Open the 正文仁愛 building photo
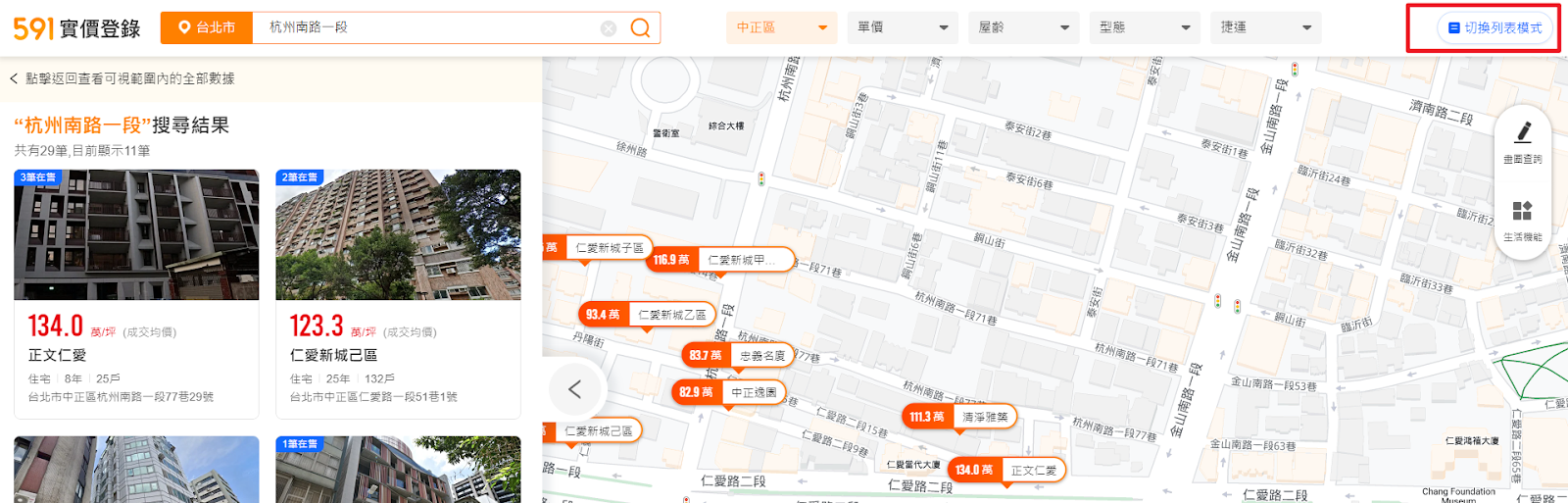 point(136,235)
